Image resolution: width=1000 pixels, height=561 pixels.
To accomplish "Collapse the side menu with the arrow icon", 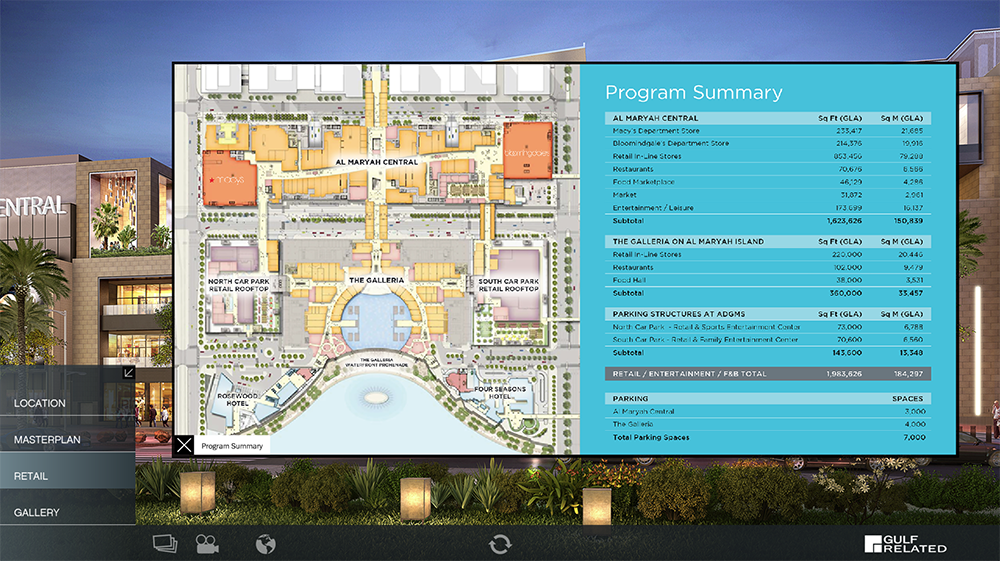I will (128, 372).
